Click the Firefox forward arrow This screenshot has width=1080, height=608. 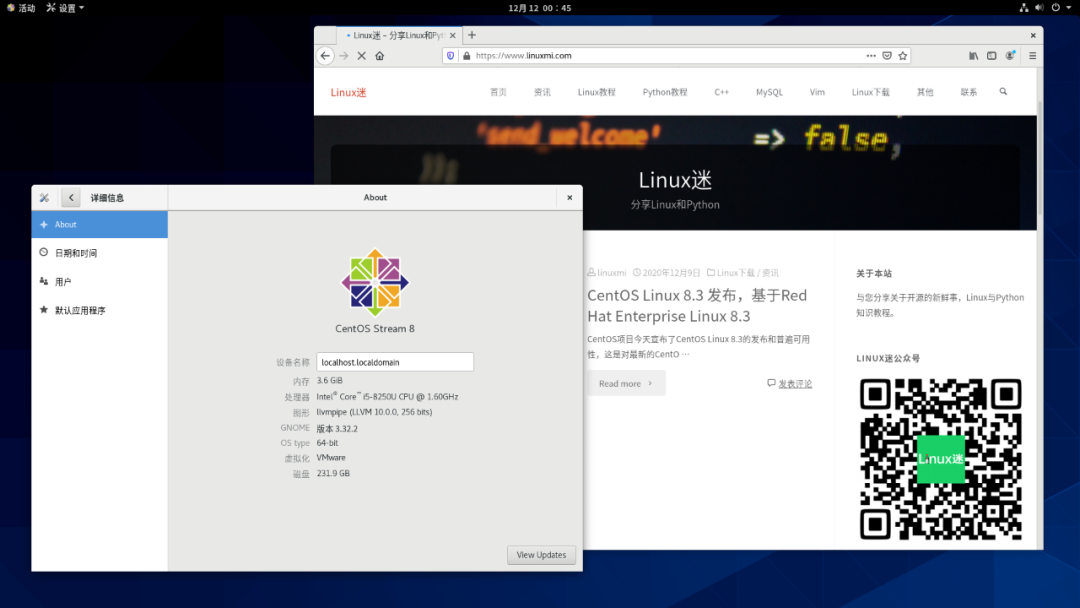344,56
